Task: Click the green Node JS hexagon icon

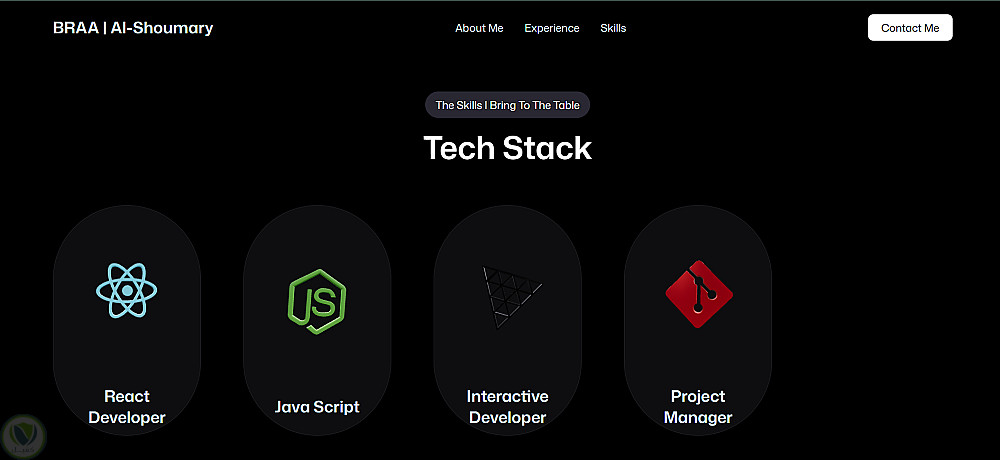Action: point(317,301)
